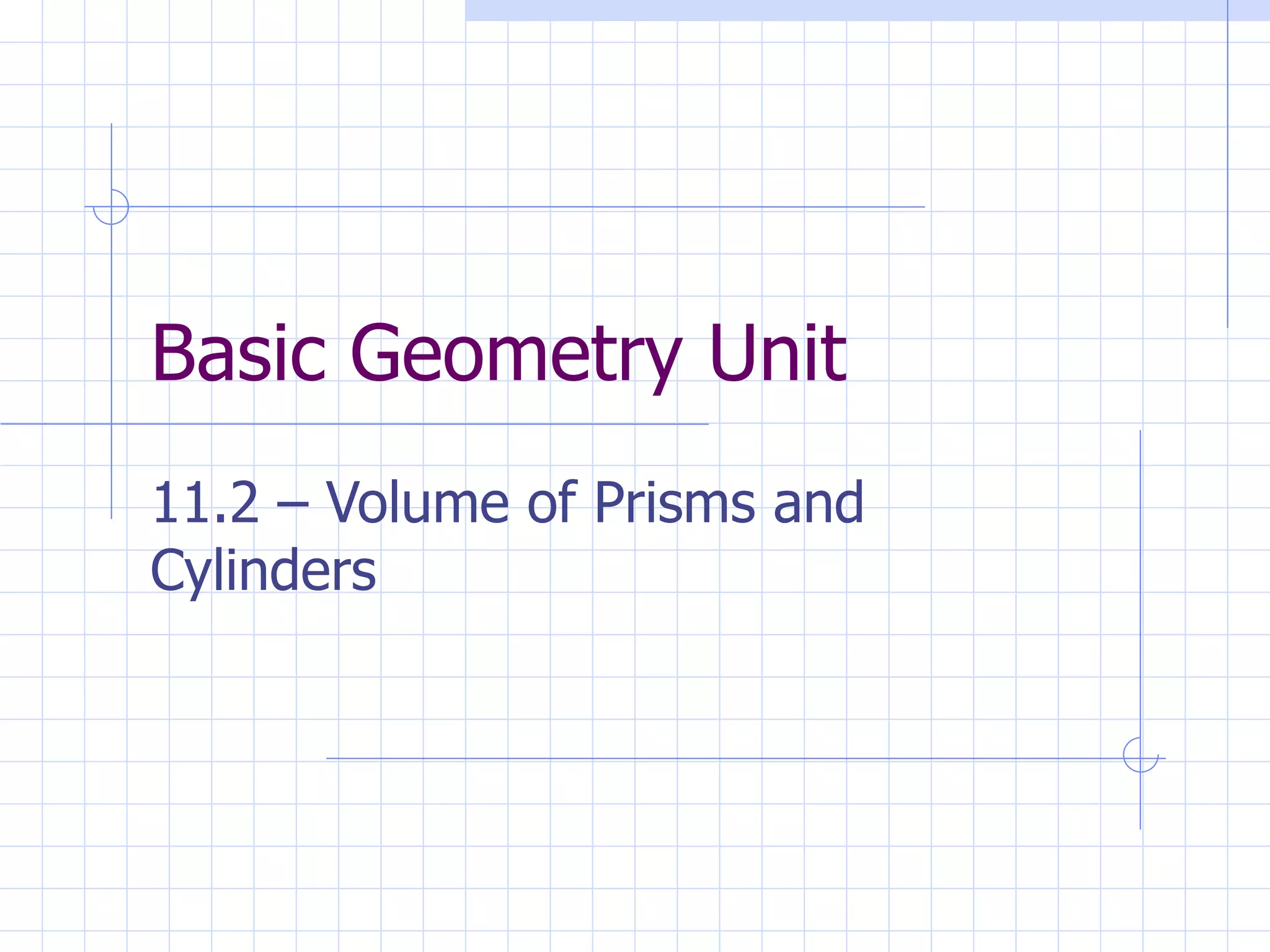Click the word "Basic" in the title
Image resolution: width=1270 pixels, height=952 pixels.
(x=239, y=354)
